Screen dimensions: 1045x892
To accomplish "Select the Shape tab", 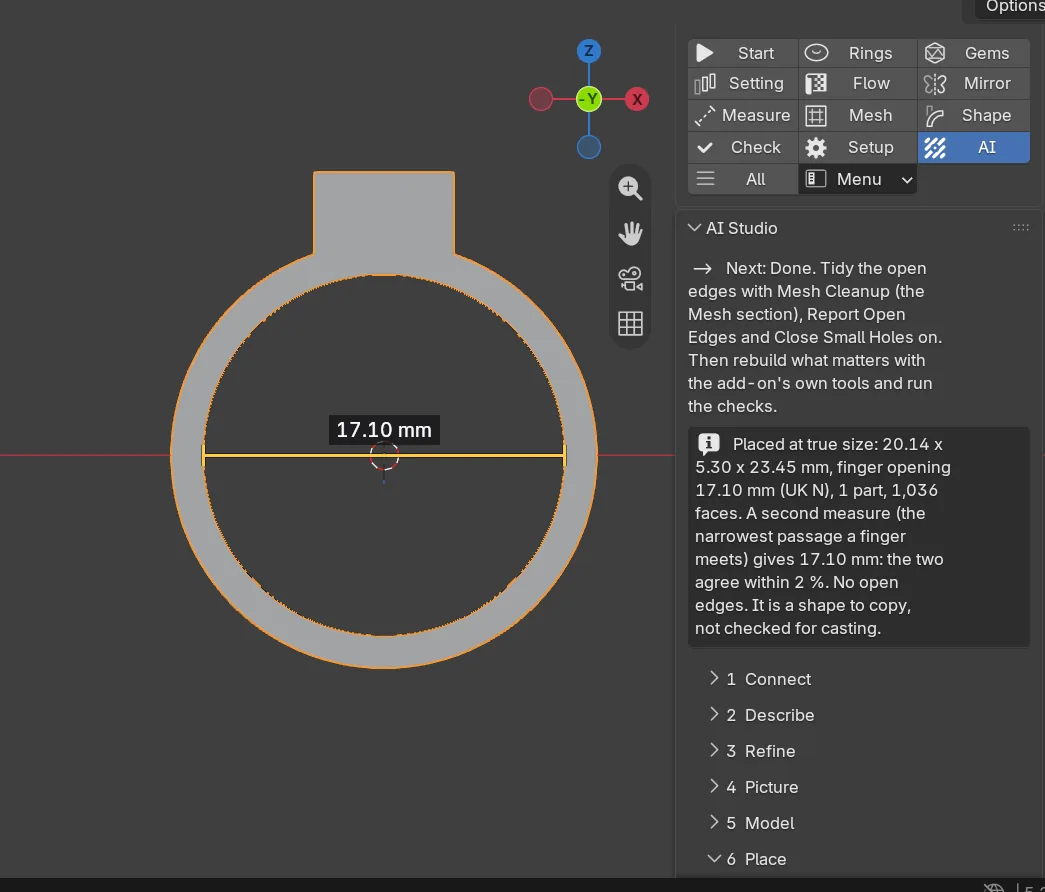I will click(x=974, y=115).
